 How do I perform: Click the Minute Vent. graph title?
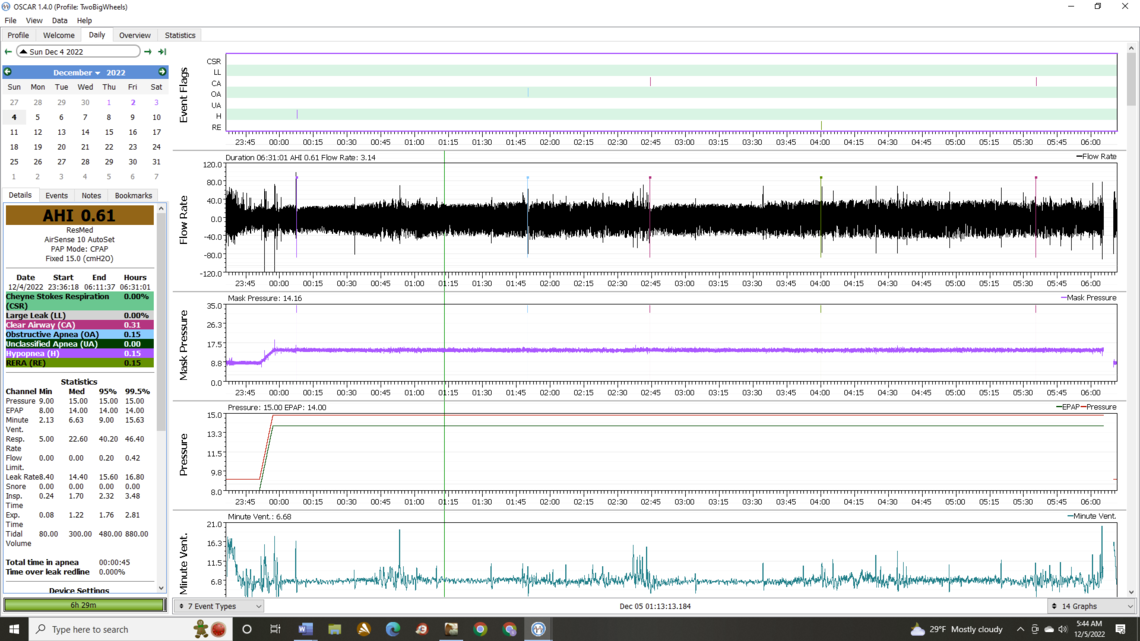coord(183,563)
